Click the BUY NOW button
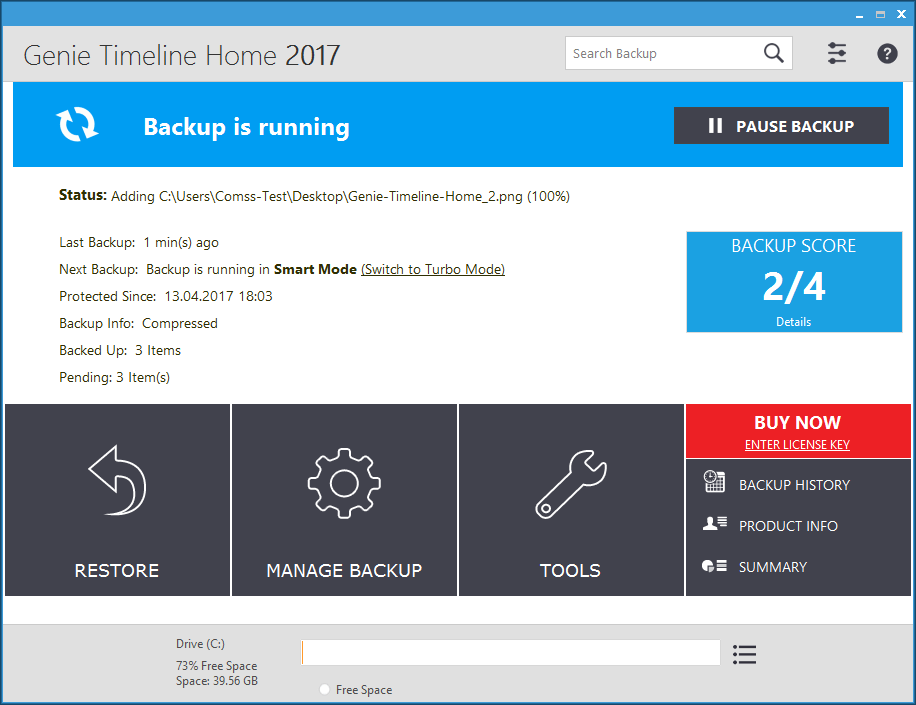Viewport: 916px width, 705px height. [797, 422]
